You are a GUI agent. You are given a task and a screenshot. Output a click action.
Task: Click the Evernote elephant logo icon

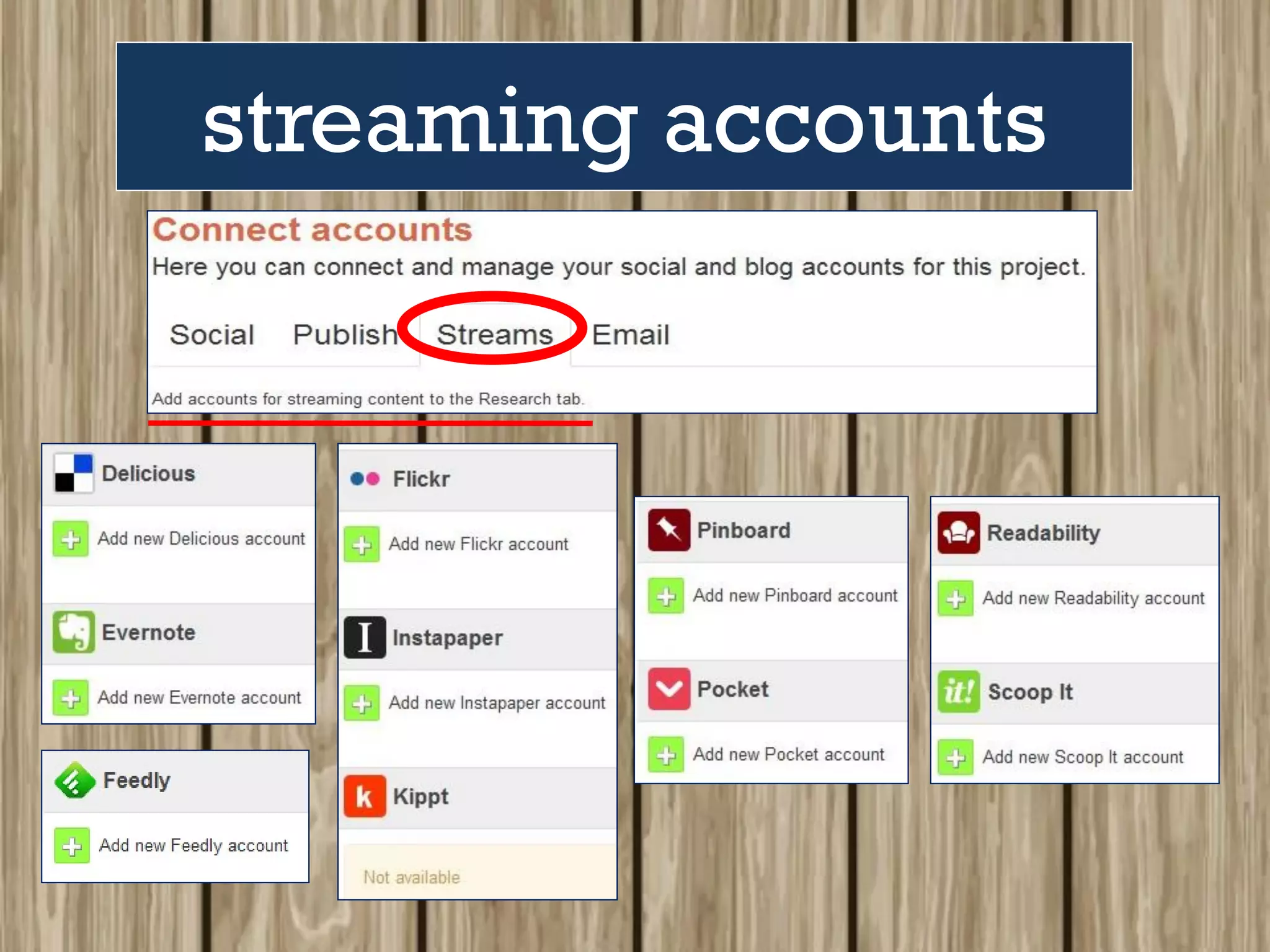tap(74, 632)
